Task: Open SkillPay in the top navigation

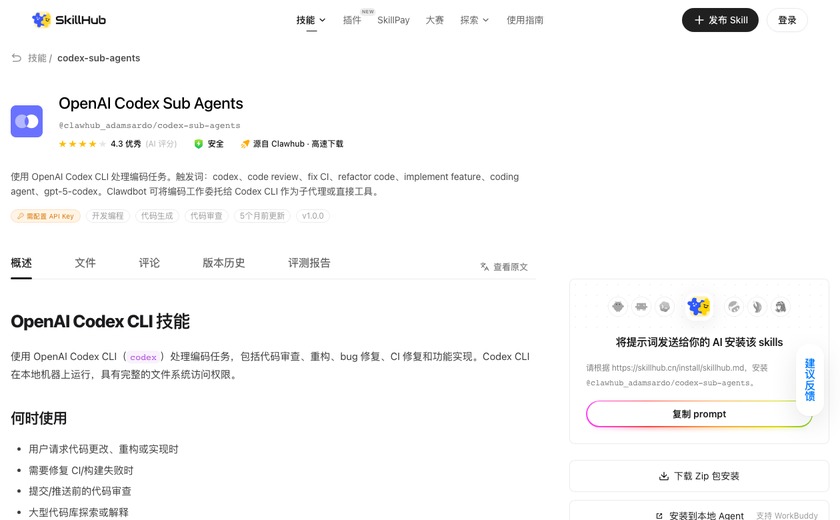Action: pos(393,20)
